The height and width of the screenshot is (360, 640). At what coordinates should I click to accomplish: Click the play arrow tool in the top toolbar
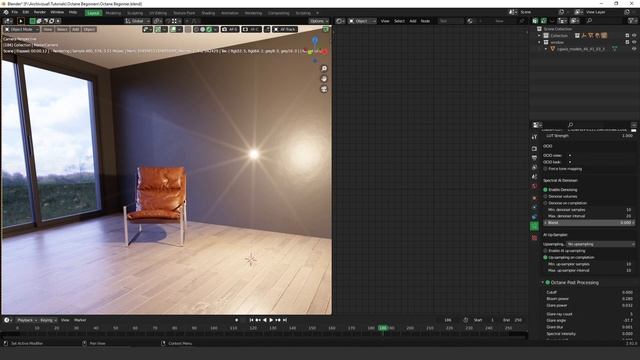tap(21, 21)
